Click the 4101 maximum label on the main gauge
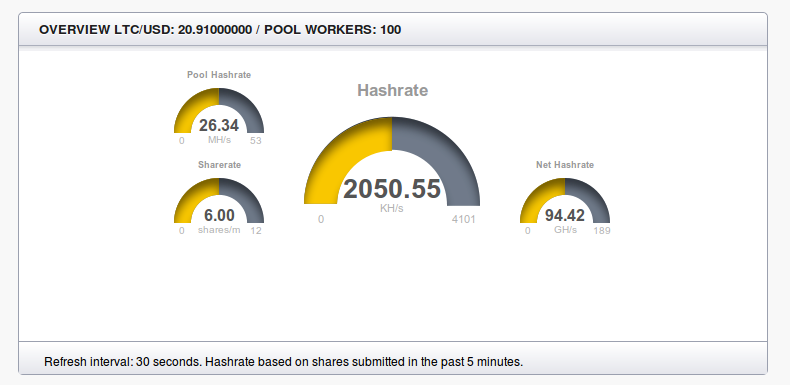The width and height of the screenshot is (790, 385). coord(464,219)
